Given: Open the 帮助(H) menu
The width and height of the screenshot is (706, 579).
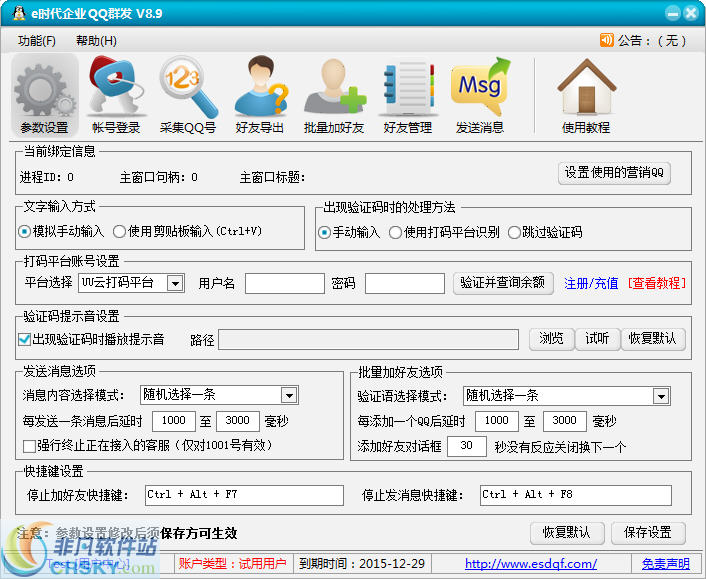Looking at the screenshot, I should [x=96, y=41].
